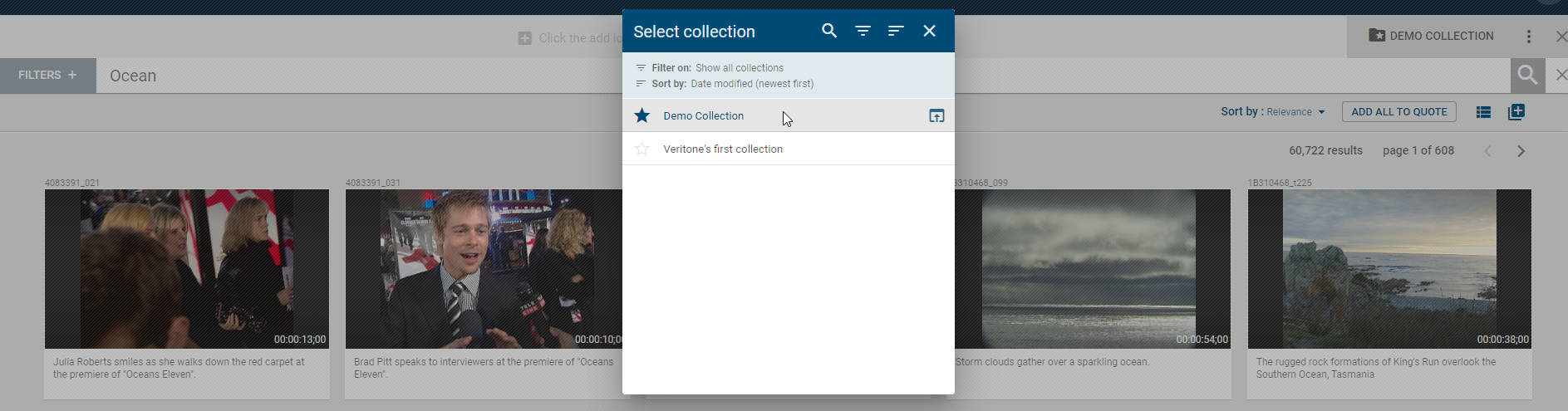The image size is (1568, 411).
Task: Click clip ID 4083391_031
Action: [373, 183]
